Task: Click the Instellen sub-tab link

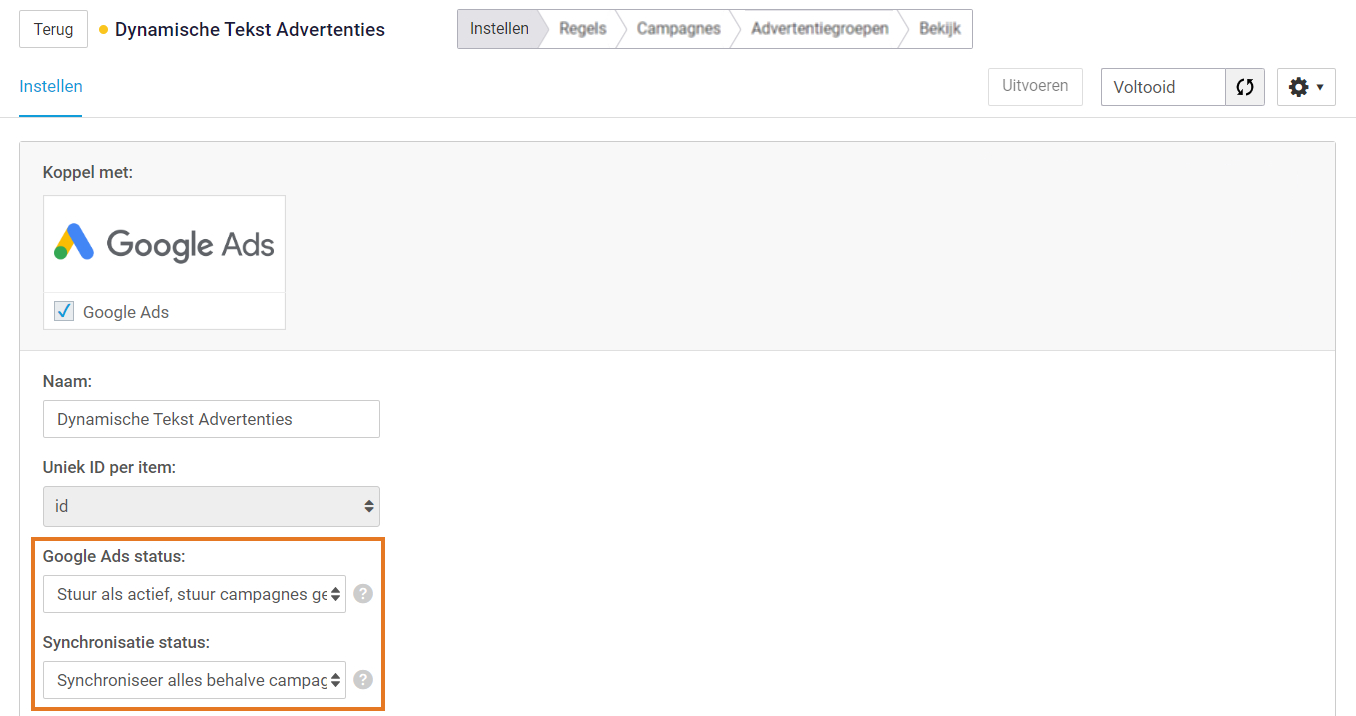Action: coord(51,87)
